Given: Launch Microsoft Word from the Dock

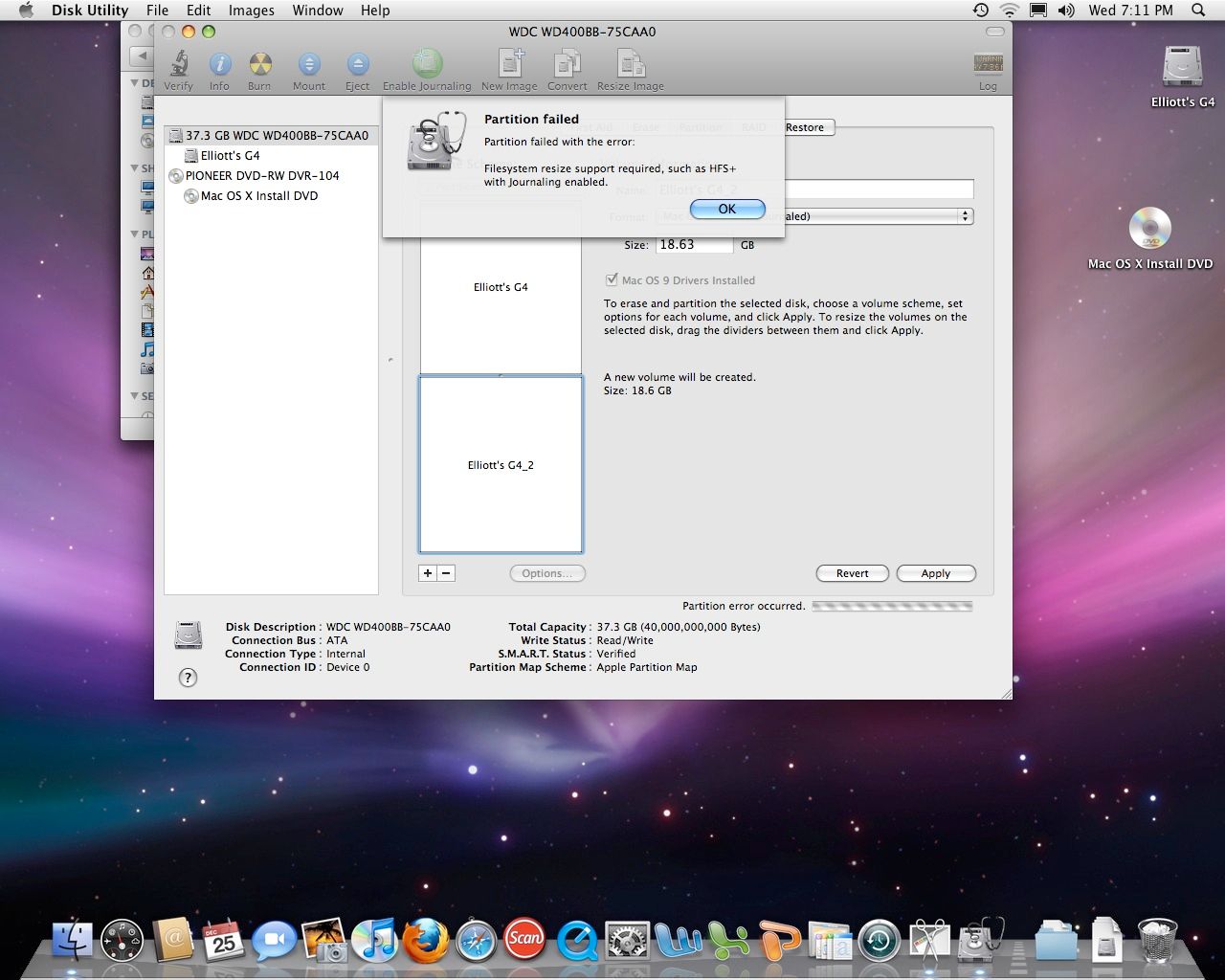Looking at the screenshot, I should coord(678,941).
